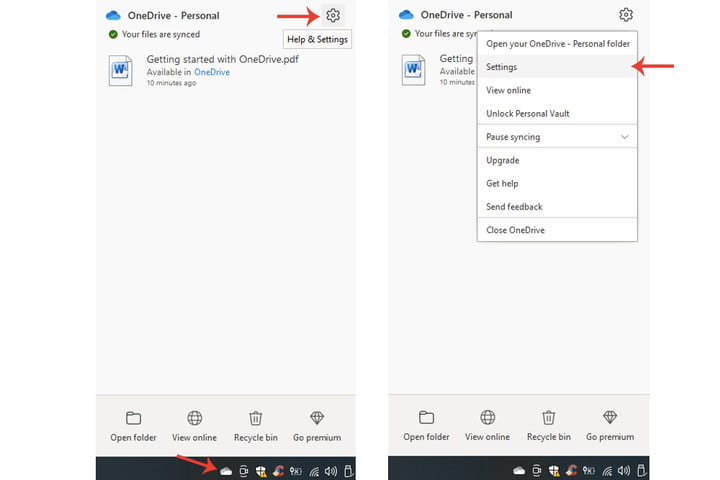
Task: Click the volume speaker icon in the left taskbar
Action: click(331, 470)
